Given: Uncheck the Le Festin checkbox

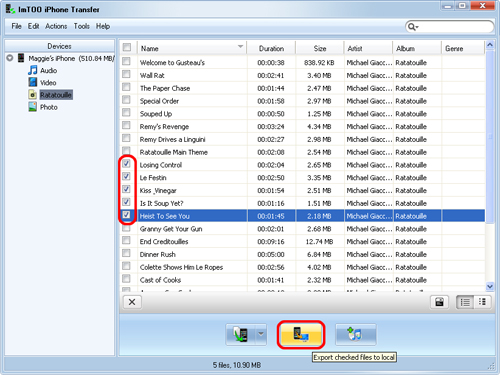Looking at the screenshot, I should pos(126,176).
